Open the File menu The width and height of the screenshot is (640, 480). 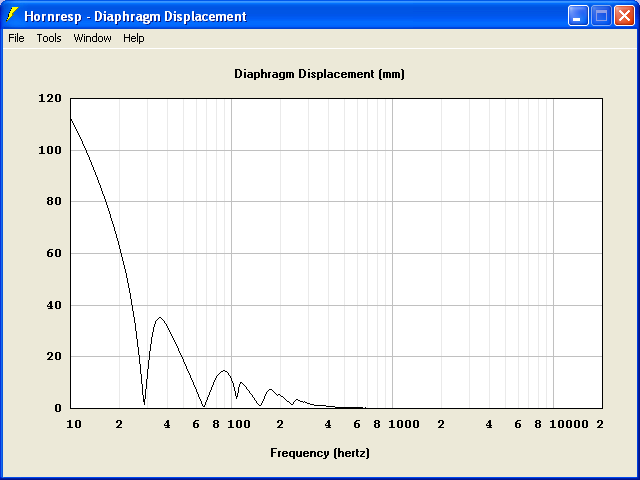click(x=16, y=38)
